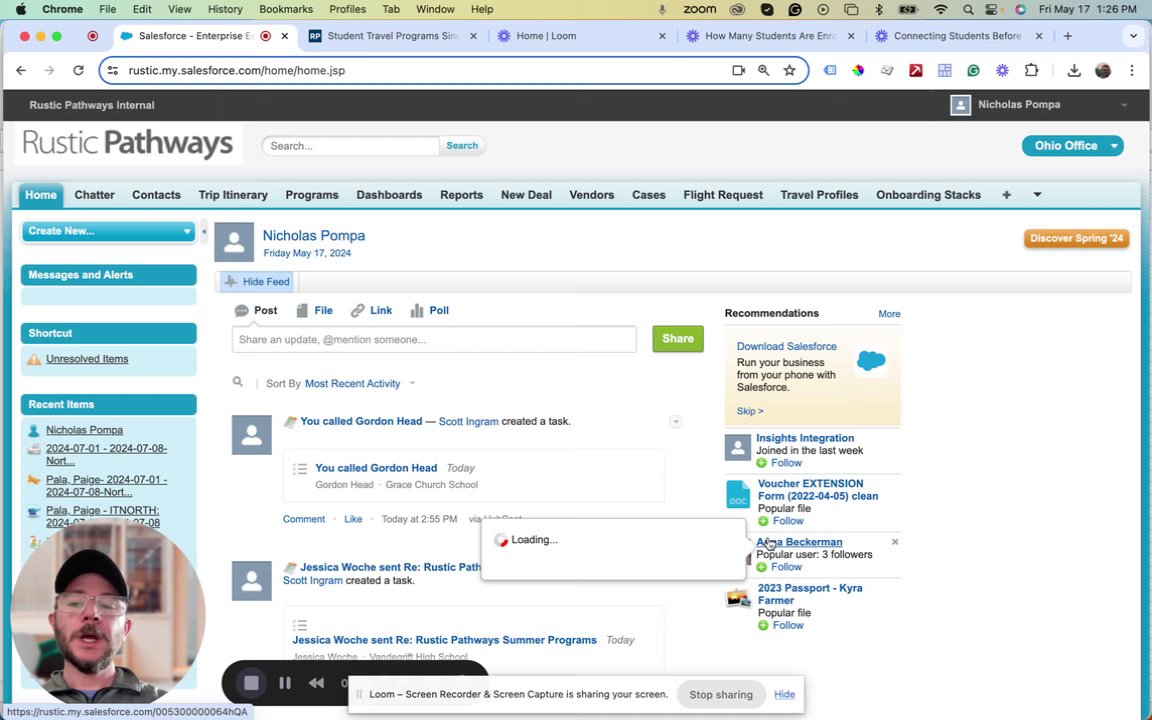Click Skip on Download Salesforce card
1152x720 pixels.
(750, 411)
